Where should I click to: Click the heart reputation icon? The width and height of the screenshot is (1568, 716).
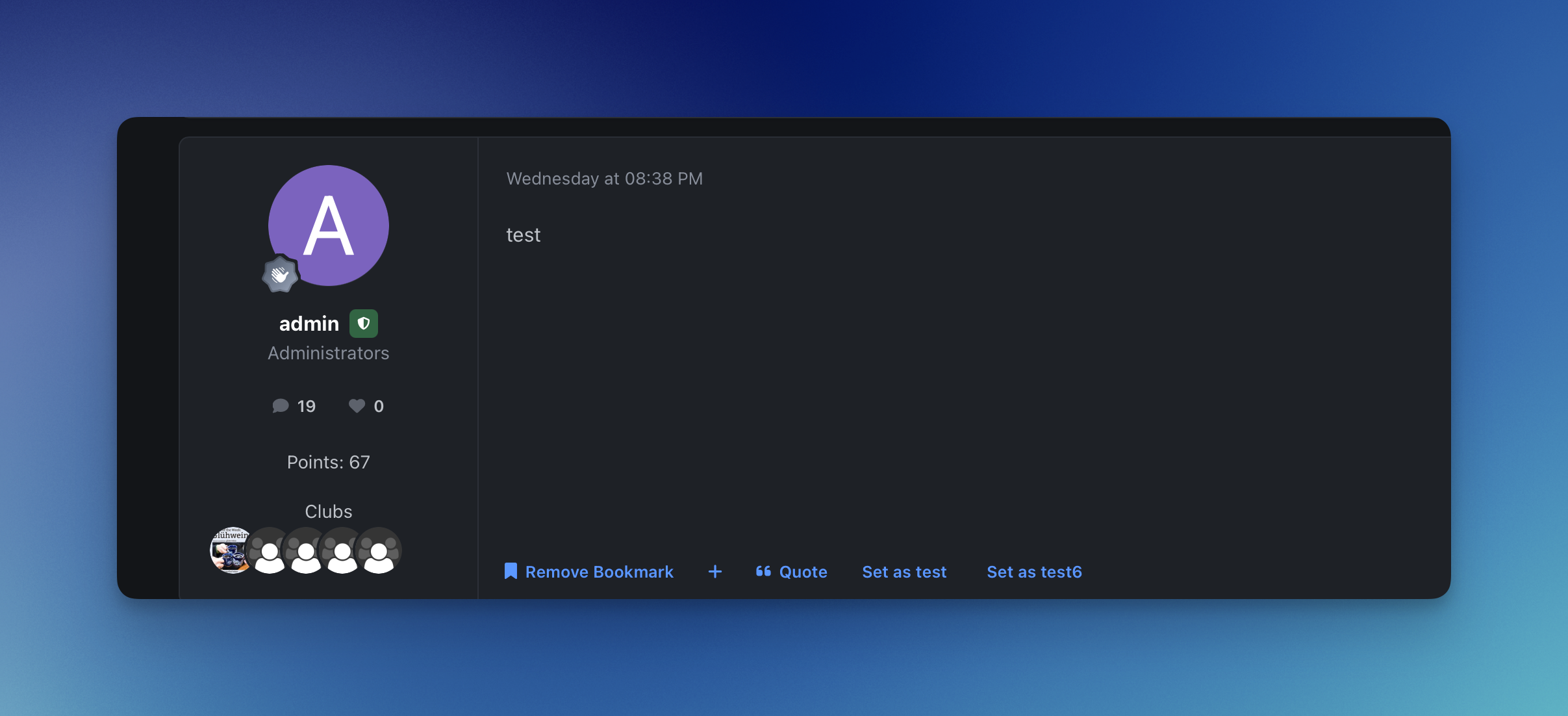point(357,406)
